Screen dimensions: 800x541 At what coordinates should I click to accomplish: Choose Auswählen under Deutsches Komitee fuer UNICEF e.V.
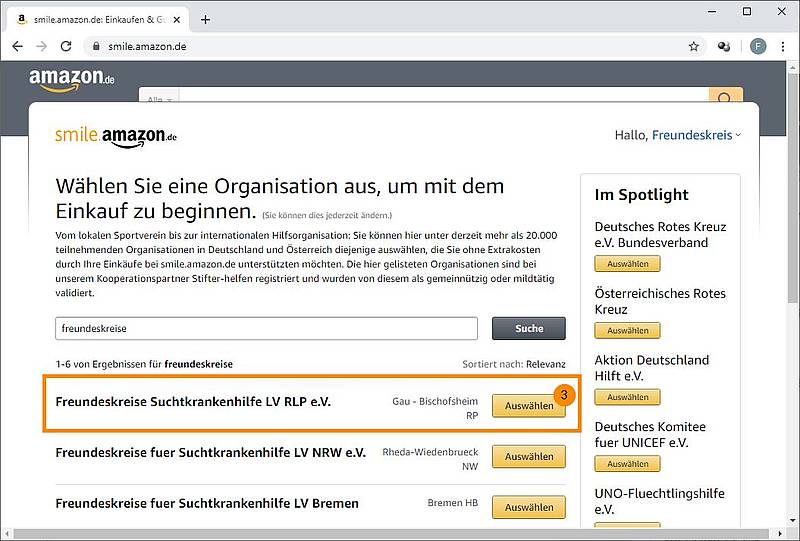[x=628, y=464]
